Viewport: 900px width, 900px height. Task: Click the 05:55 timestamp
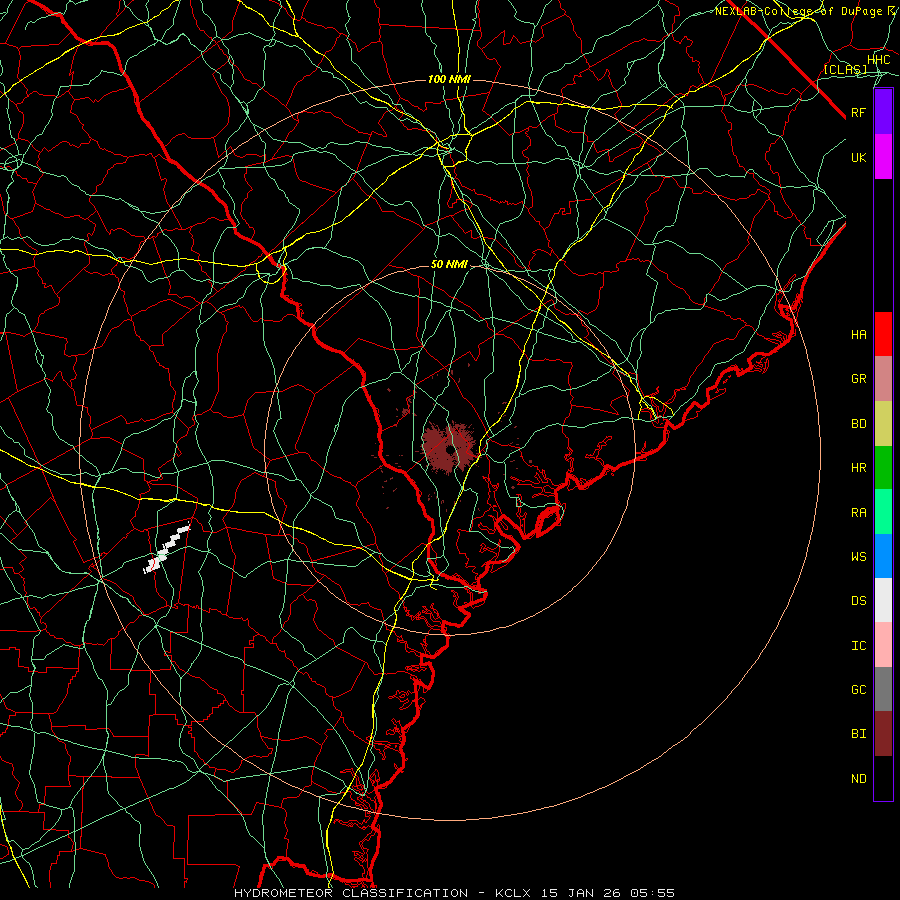point(652,893)
